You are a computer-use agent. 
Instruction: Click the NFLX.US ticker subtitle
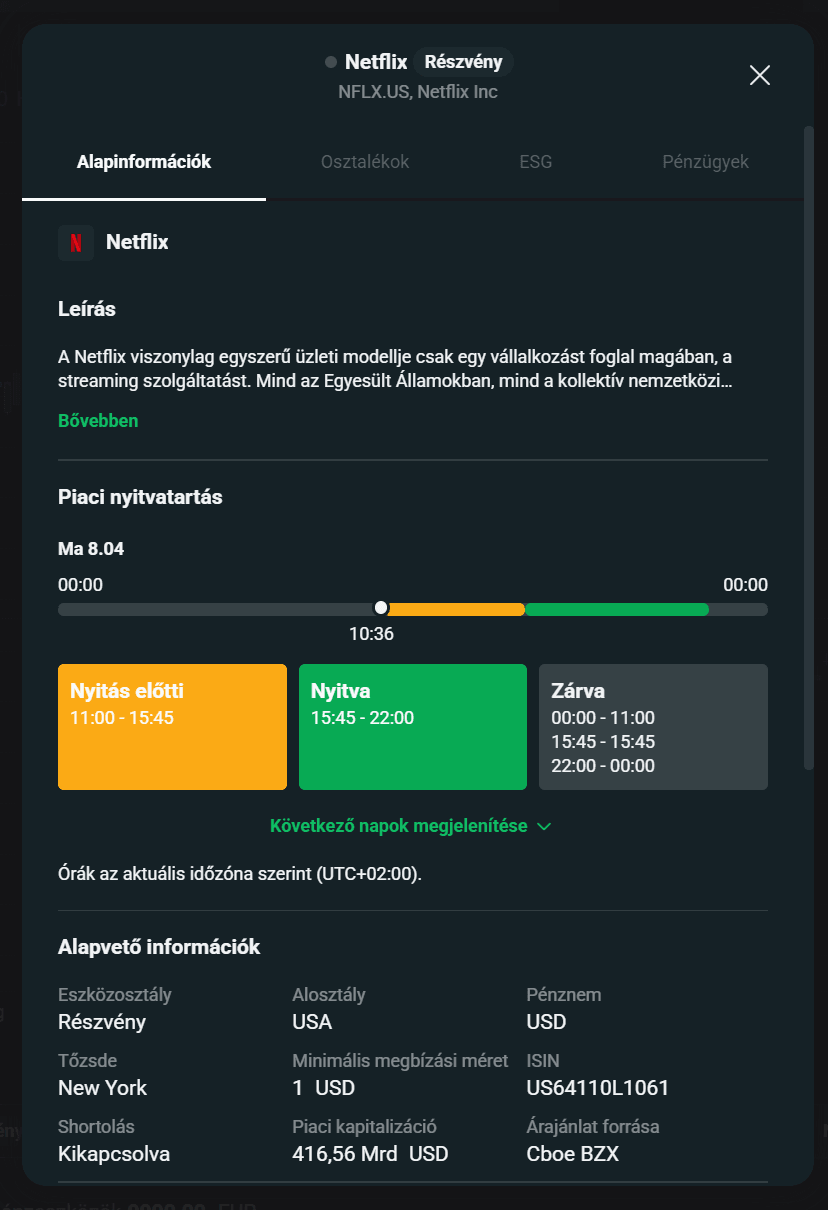tap(417, 91)
